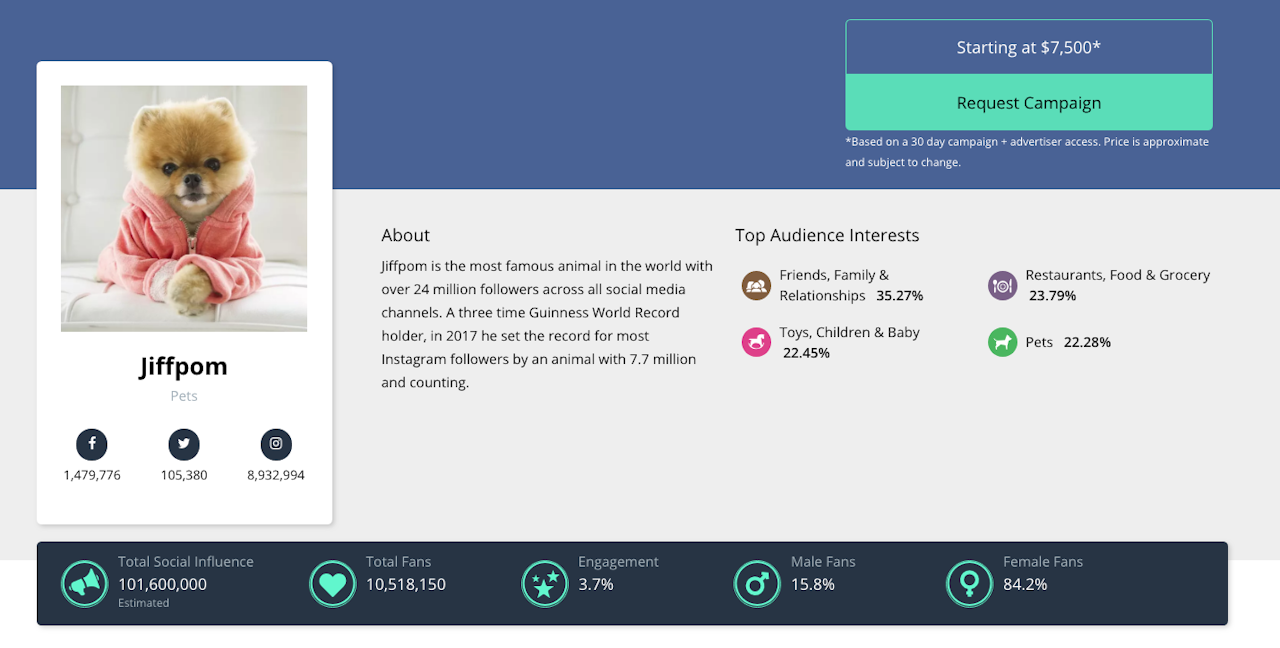Click the Pets category label under Jiffpom

click(x=184, y=396)
